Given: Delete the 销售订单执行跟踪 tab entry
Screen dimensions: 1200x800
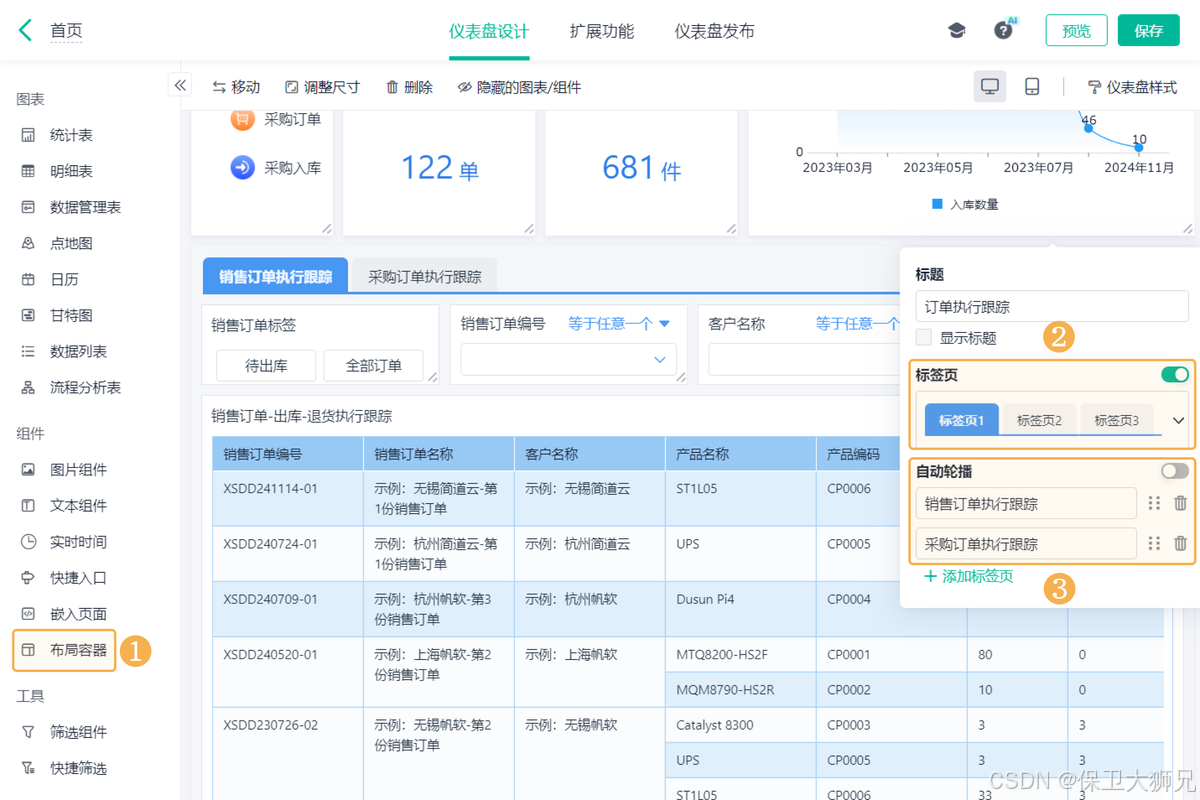Looking at the screenshot, I should (x=1180, y=504).
